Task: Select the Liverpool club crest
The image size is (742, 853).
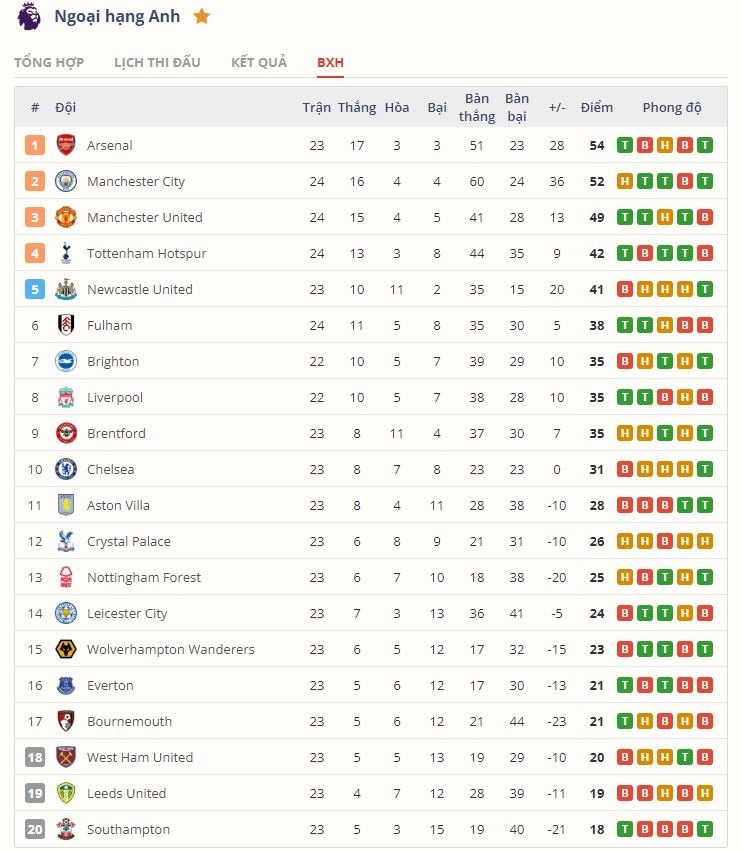Action: [x=66, y=397]
